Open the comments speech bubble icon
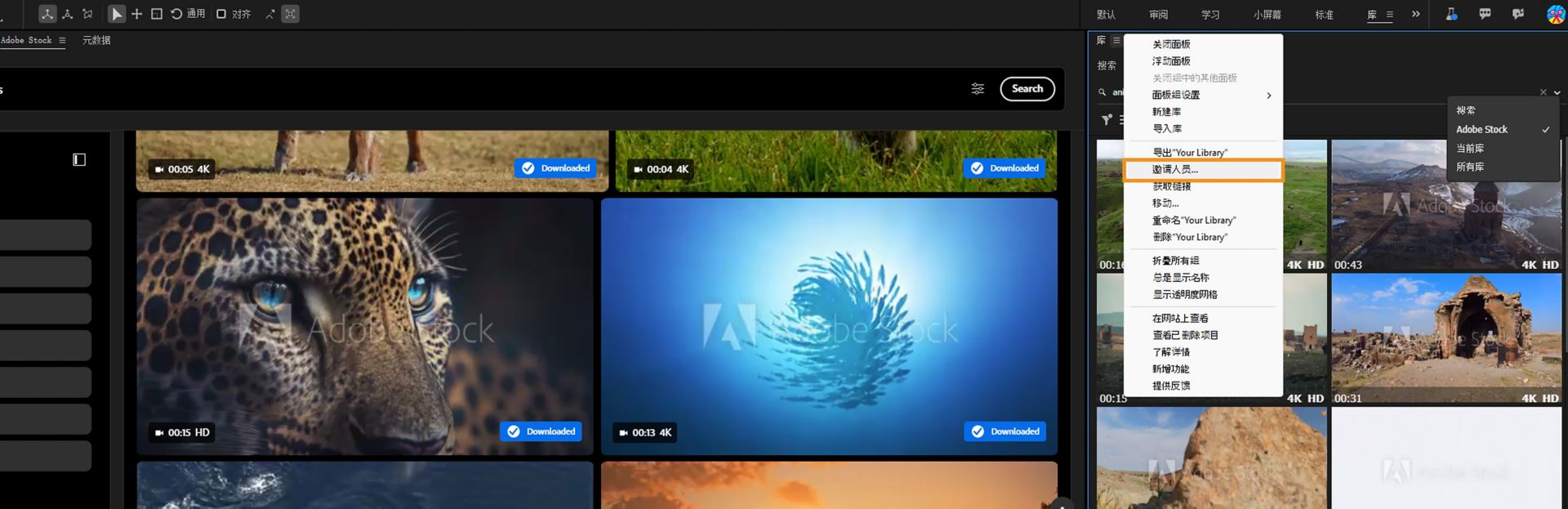 click(x=1485, y=14)
